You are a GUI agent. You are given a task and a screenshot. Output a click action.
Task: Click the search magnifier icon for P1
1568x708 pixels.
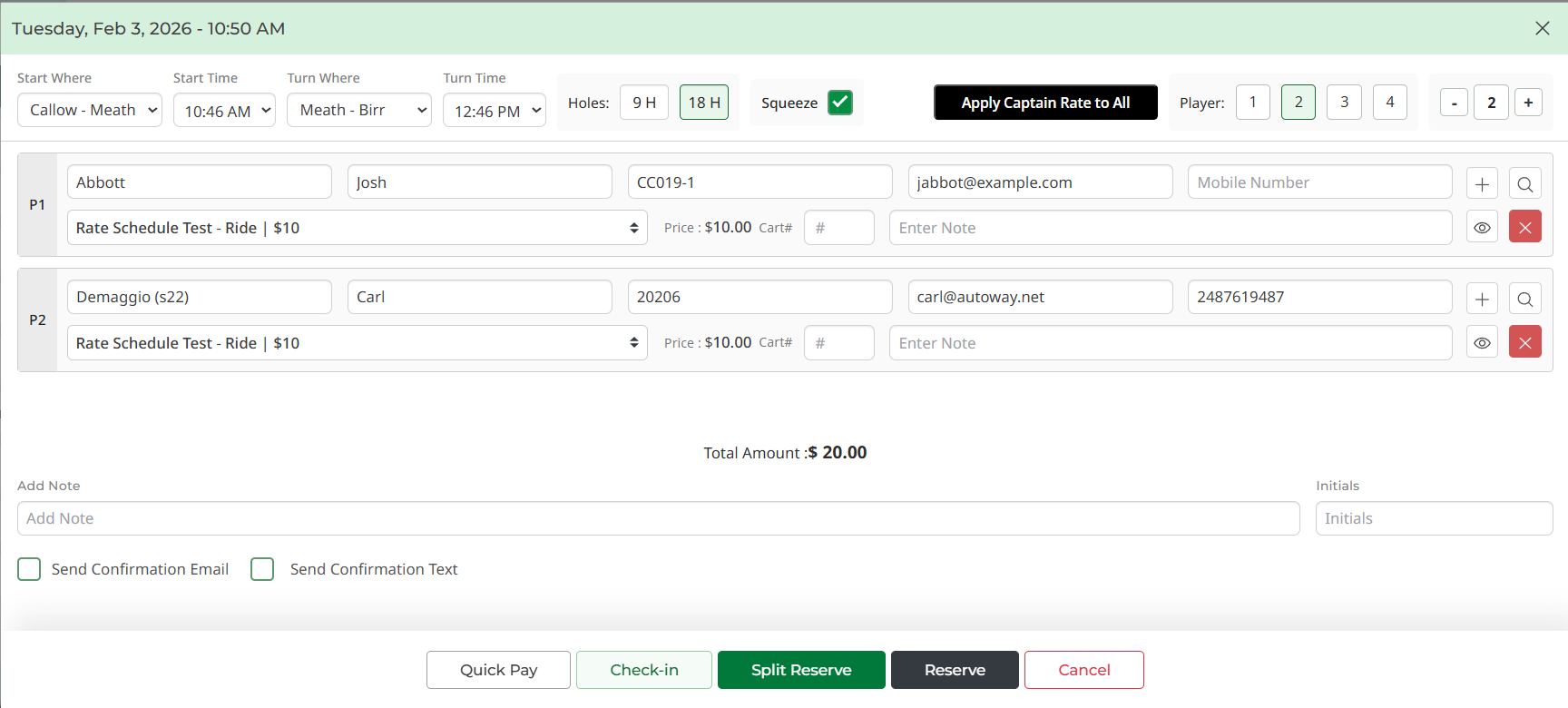1524,184
